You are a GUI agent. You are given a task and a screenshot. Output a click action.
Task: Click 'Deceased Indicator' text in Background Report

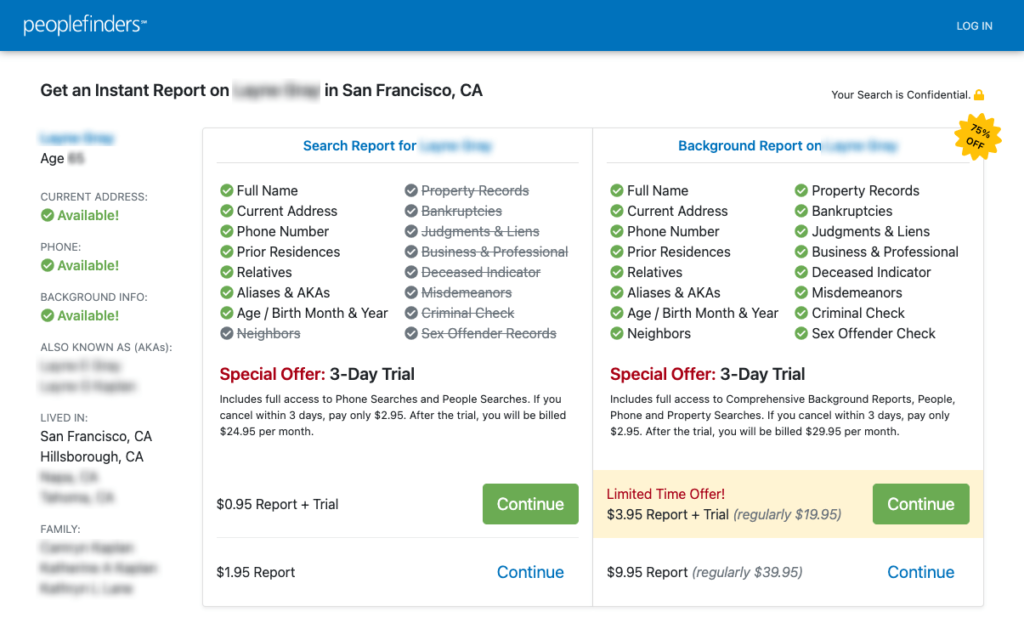pyautogui.click(x=871, y=272)
